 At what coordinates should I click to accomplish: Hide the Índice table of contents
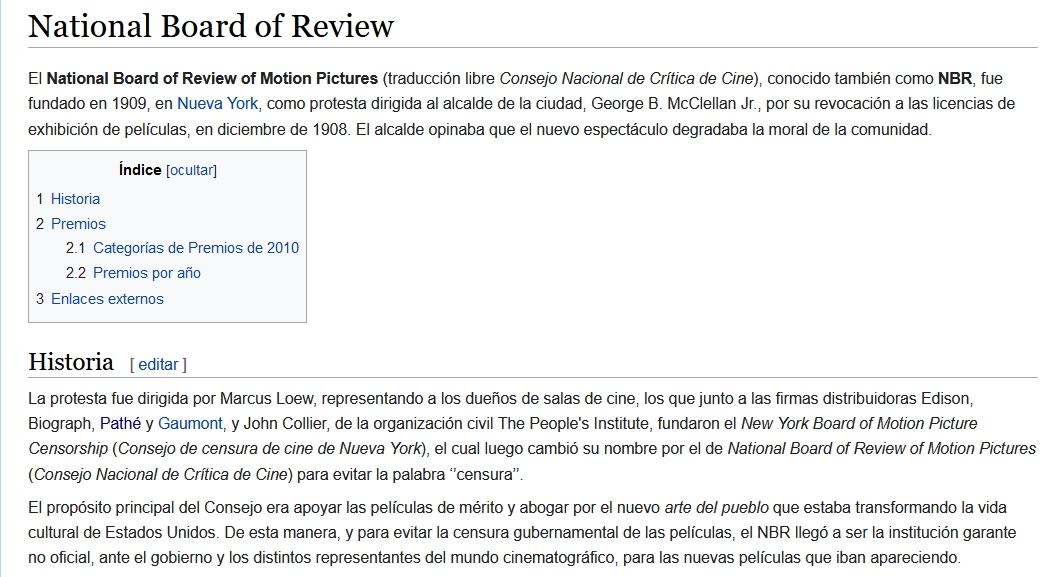[x=191, y=170]
